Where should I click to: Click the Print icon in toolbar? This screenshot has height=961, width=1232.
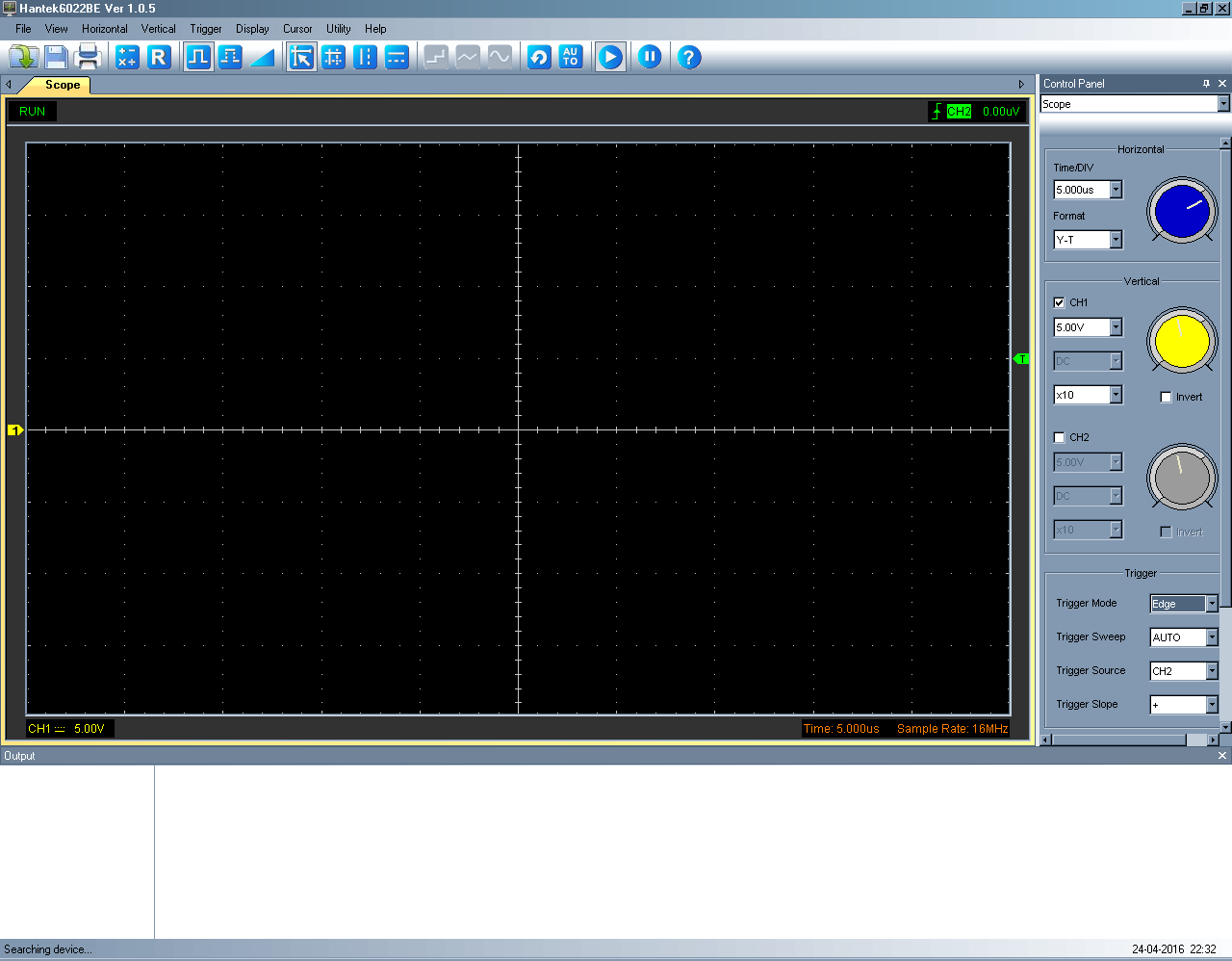coord(88,57)
